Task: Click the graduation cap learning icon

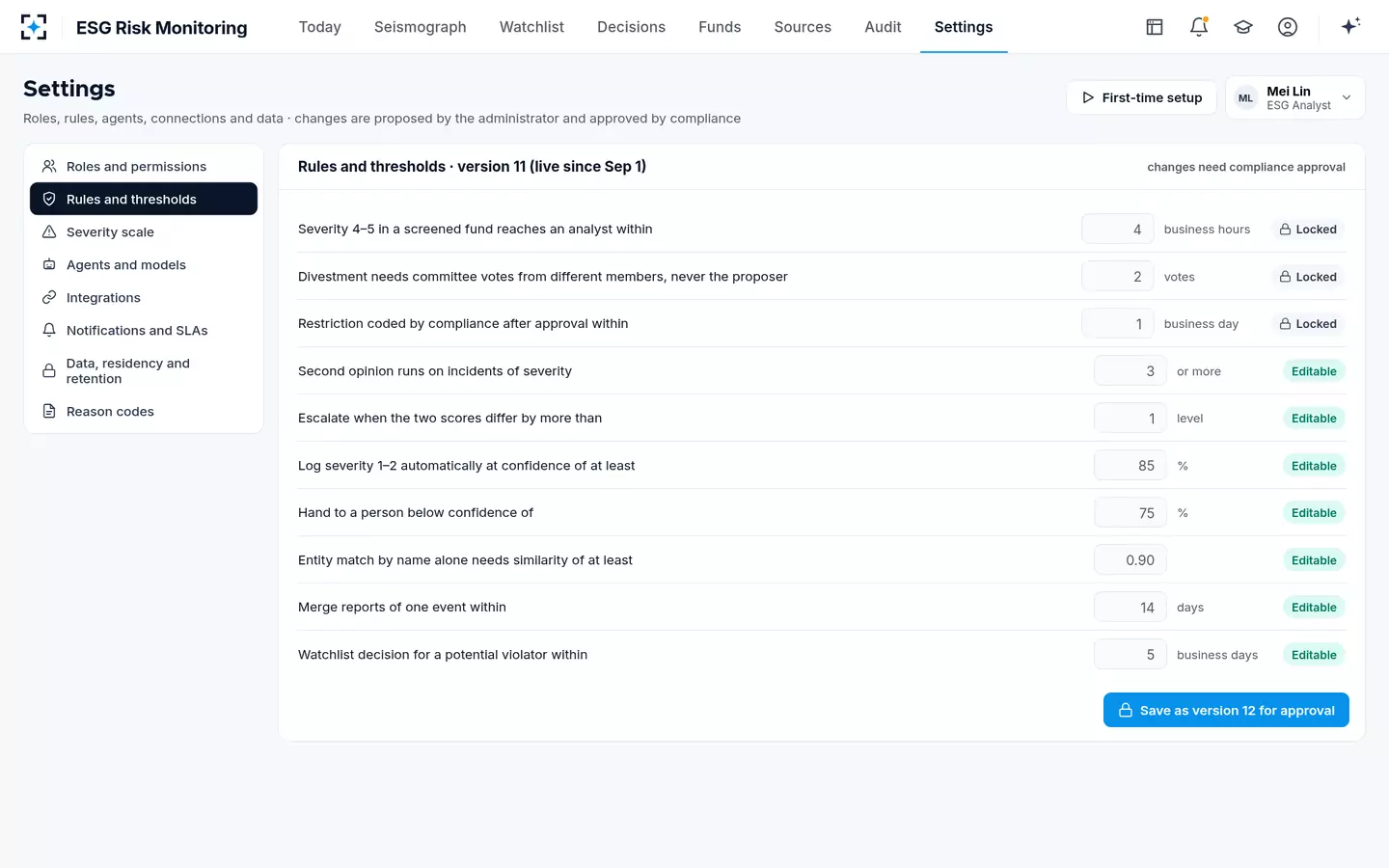Action: pos(1243,27)
